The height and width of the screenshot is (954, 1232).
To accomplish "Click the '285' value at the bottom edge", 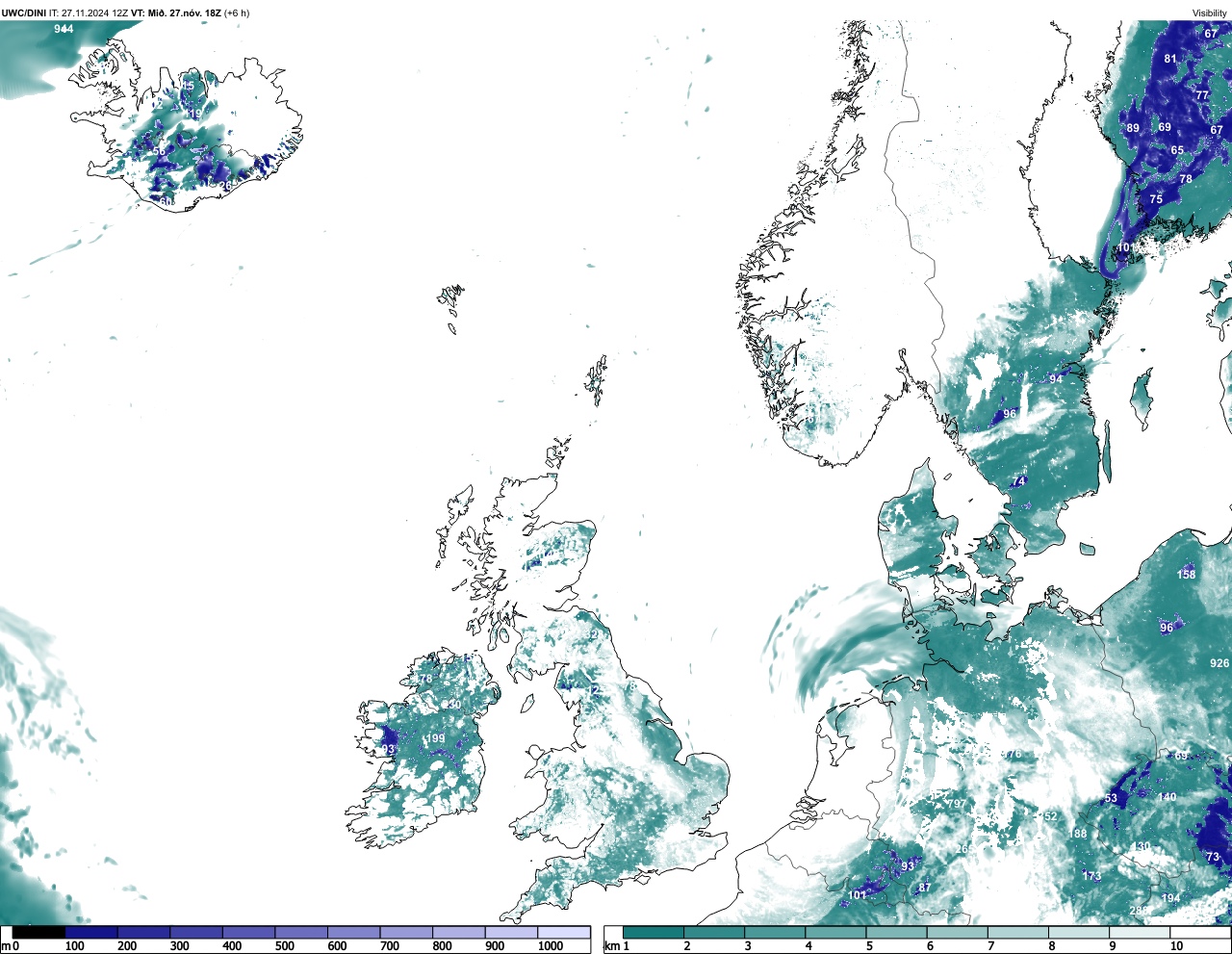I will (x=1140, y=911).
